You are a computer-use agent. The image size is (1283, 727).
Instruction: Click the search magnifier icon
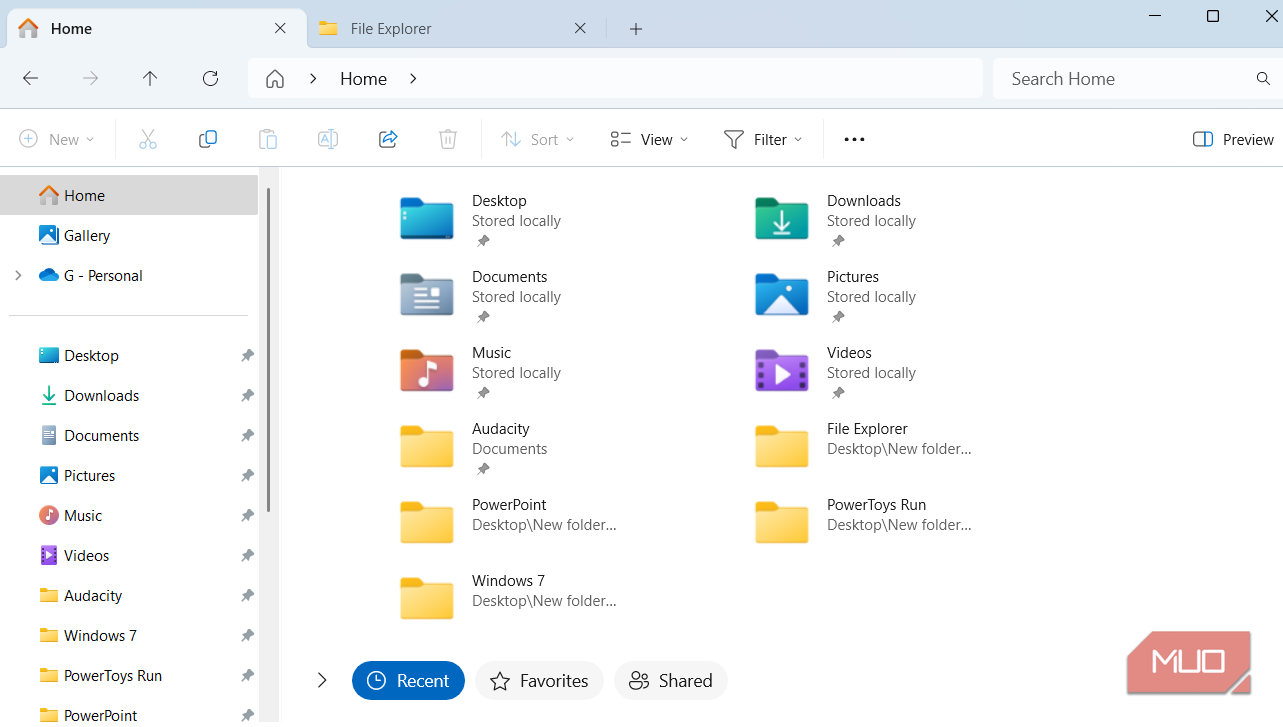[1263, 79]
